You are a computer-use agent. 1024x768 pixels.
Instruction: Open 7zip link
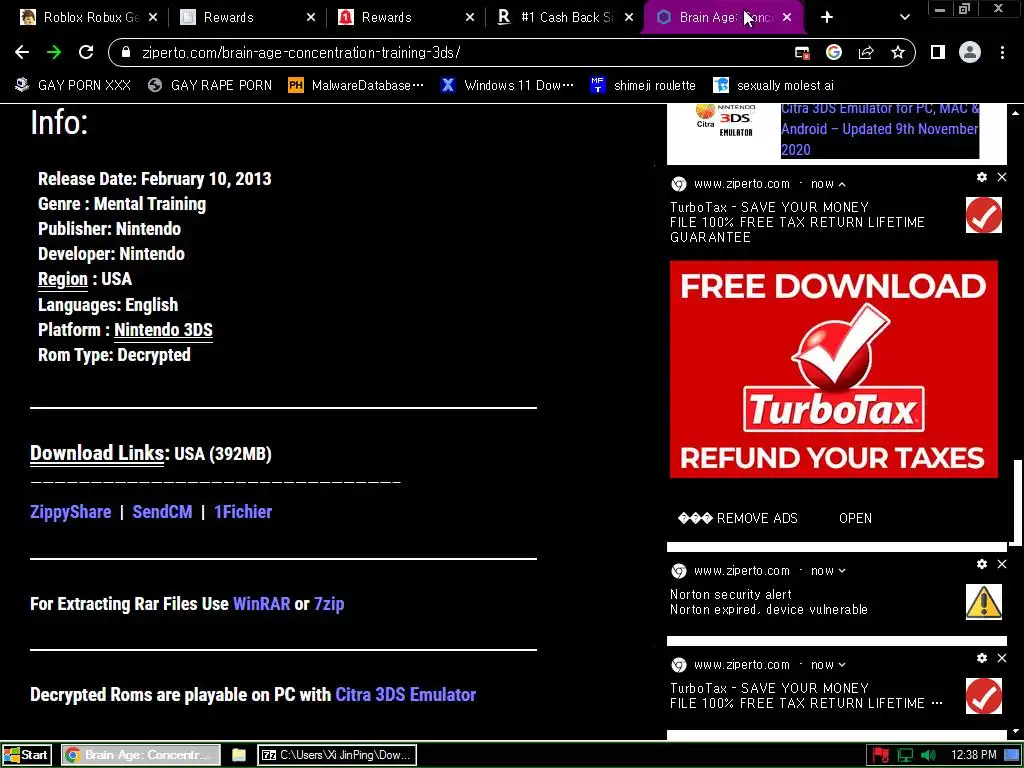[329, 604]
